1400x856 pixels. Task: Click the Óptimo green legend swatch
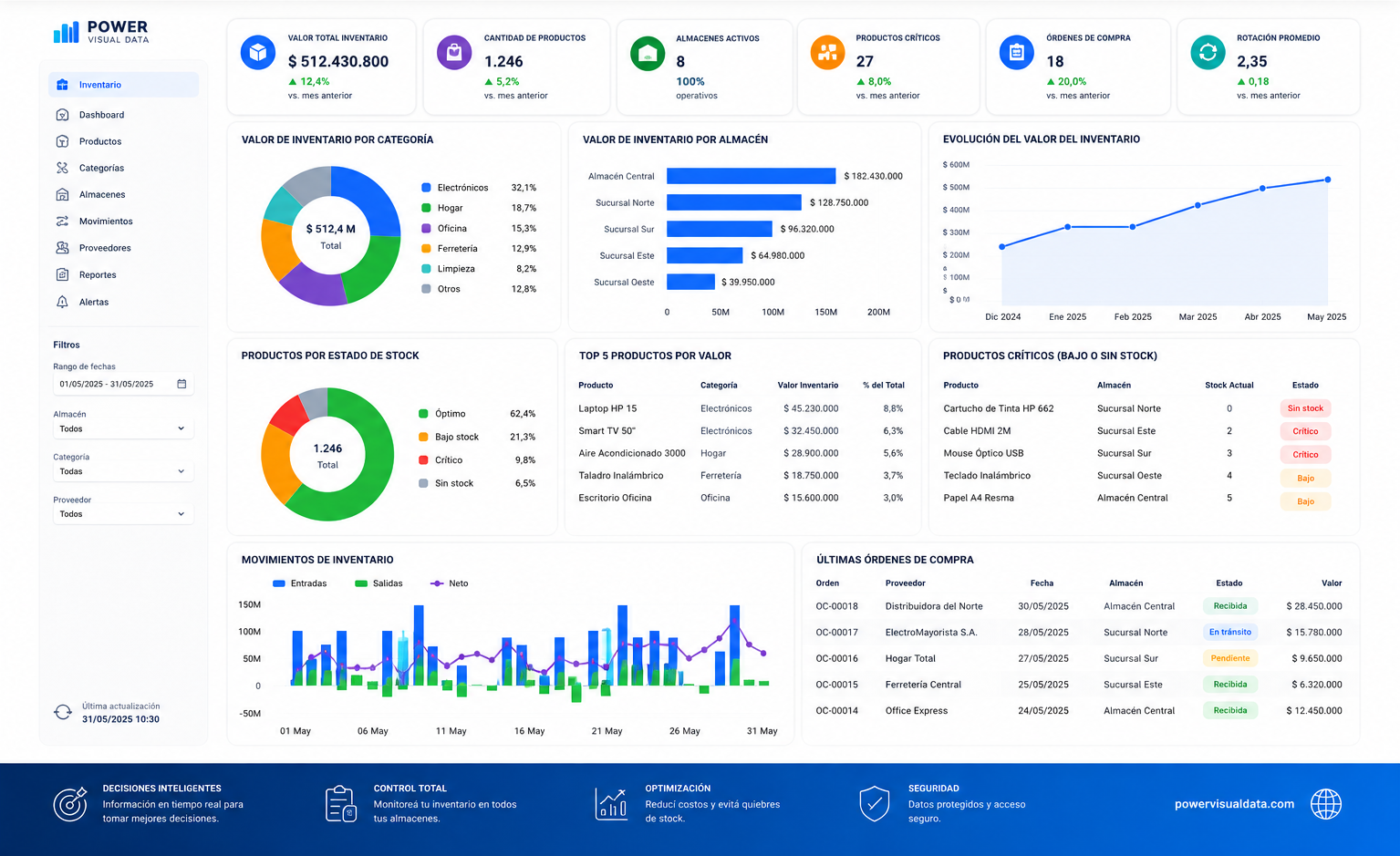coord(423,414)
